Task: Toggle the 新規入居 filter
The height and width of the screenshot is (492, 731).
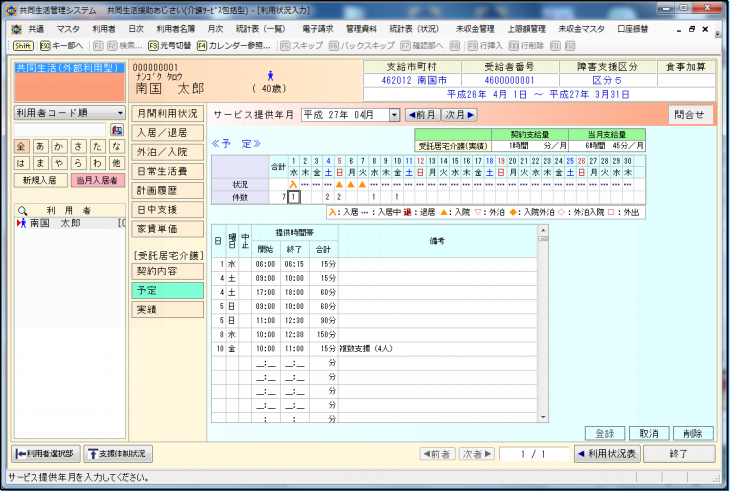Action: point(41,180)
